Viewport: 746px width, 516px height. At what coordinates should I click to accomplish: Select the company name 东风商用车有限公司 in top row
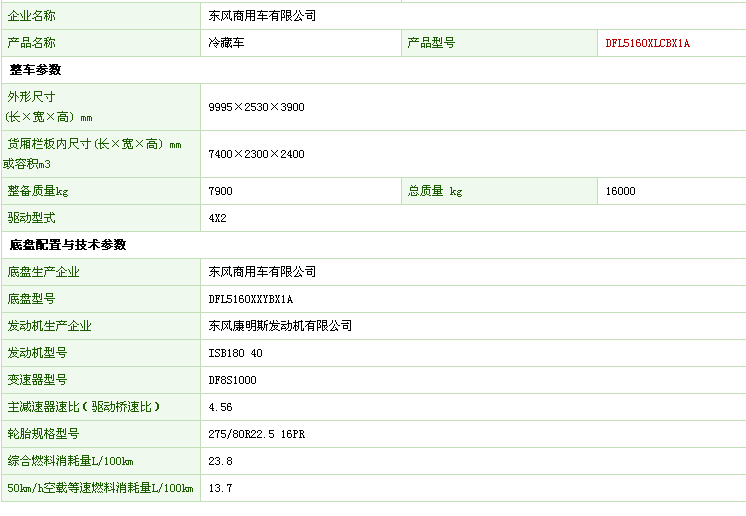262,16
